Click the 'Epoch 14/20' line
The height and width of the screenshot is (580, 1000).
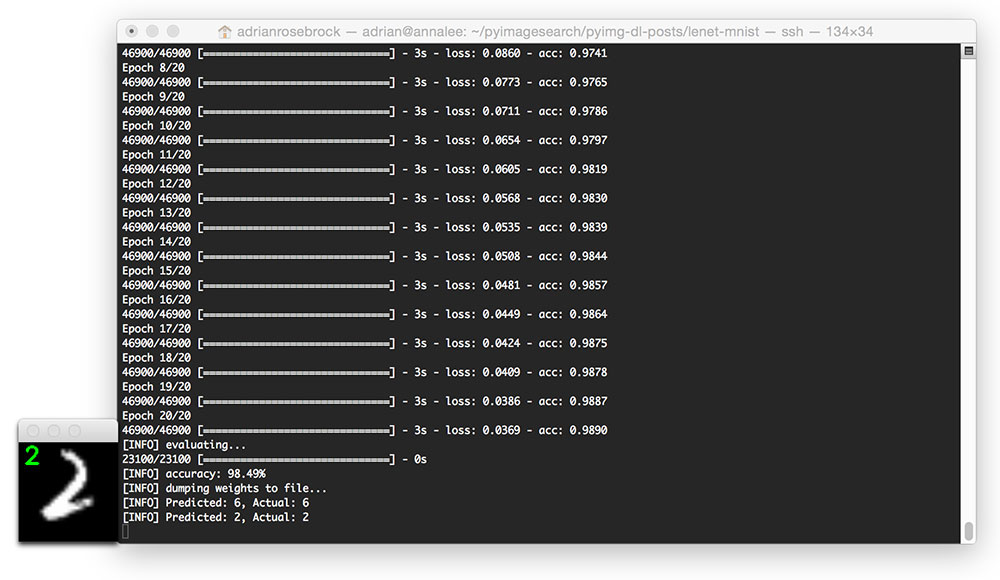(x=156, y=242)
